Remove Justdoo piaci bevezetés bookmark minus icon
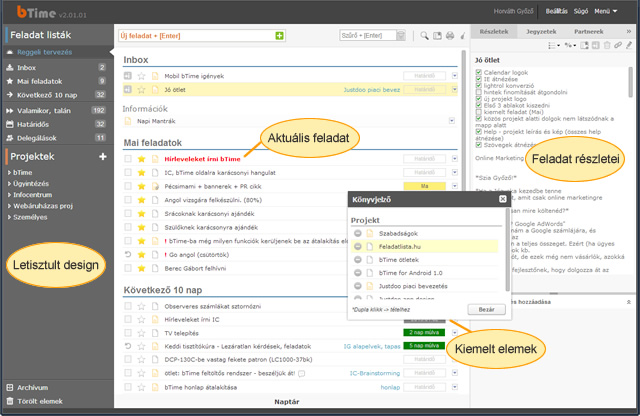This screenshot has height=416, width=640. pos(358,286)
